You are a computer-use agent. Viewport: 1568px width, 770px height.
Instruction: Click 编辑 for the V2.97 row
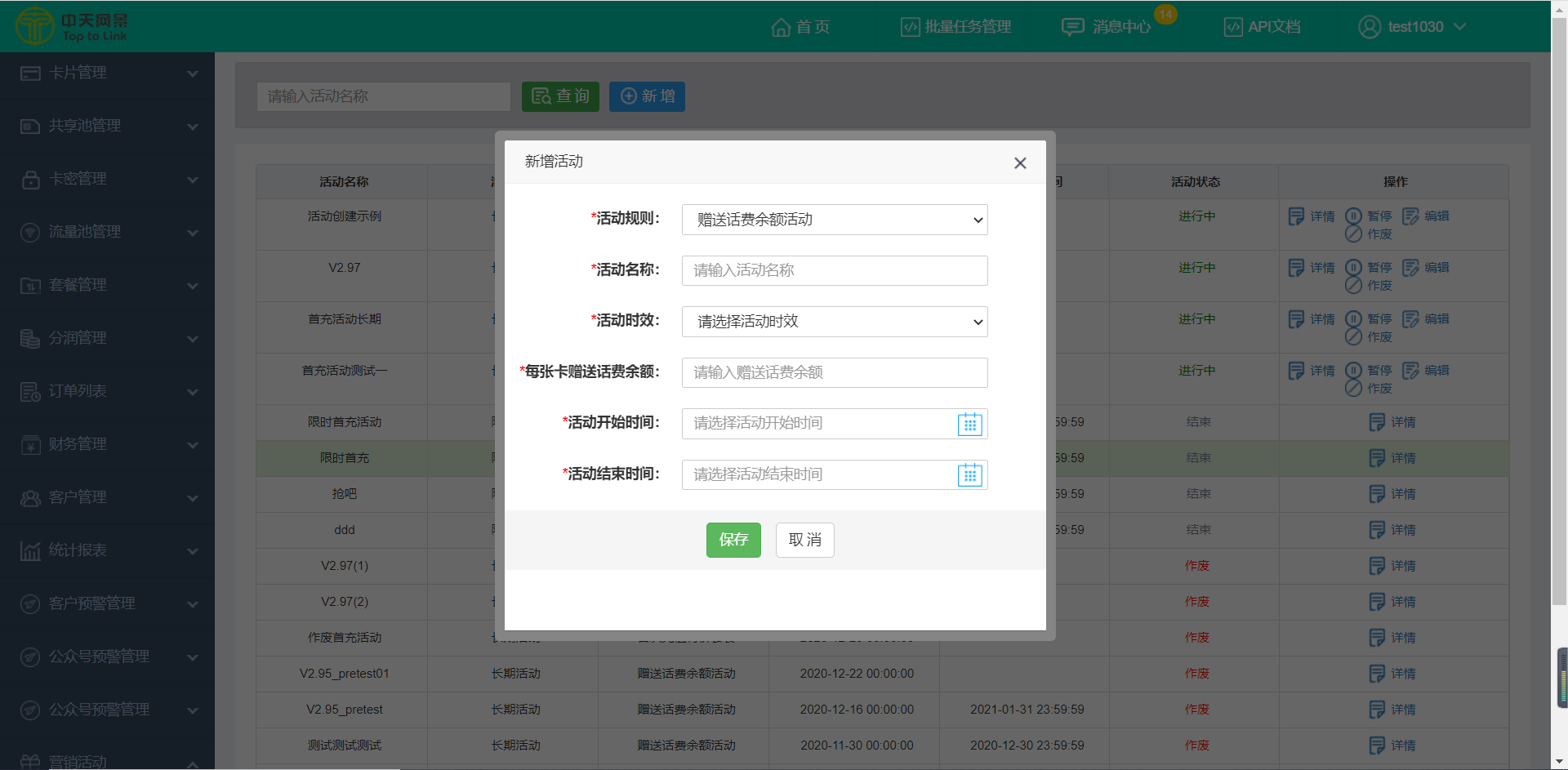(1426, 268)
